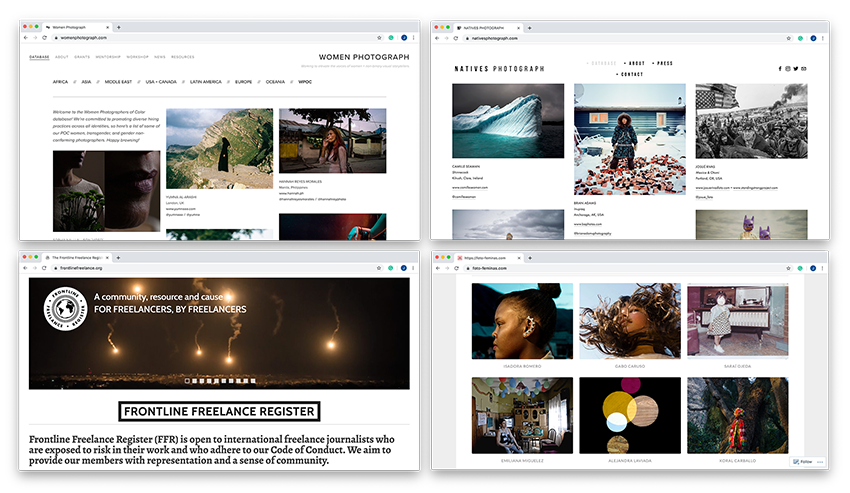Click Frontline Freelance Register globe logo
The height and width of the screenshot is (493, 850).
coord(66,309)
